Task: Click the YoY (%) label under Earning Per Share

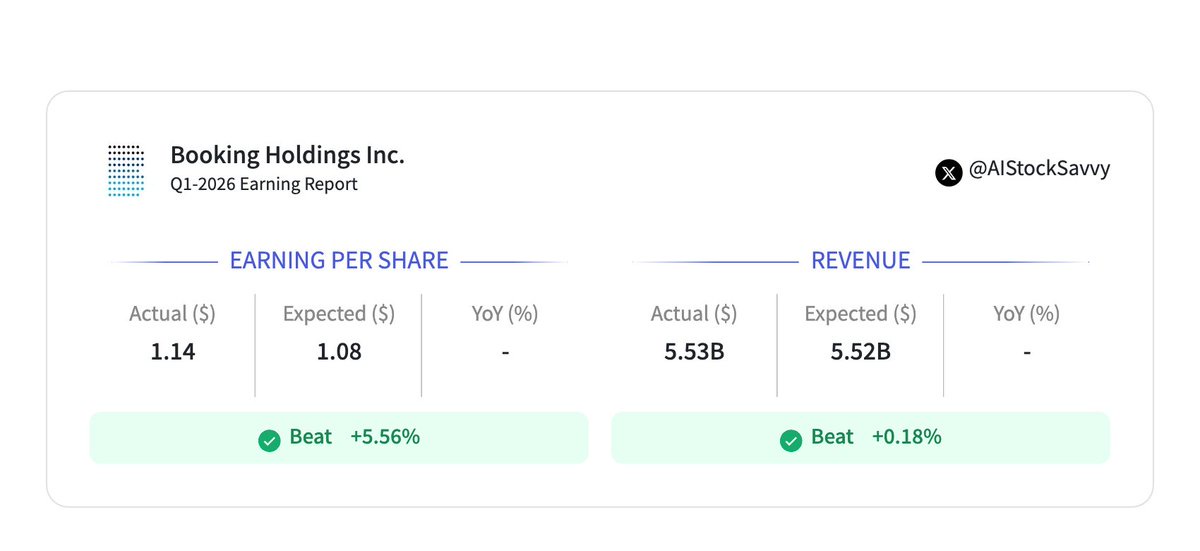Action: pyautogui.click(x=505, y=314)
